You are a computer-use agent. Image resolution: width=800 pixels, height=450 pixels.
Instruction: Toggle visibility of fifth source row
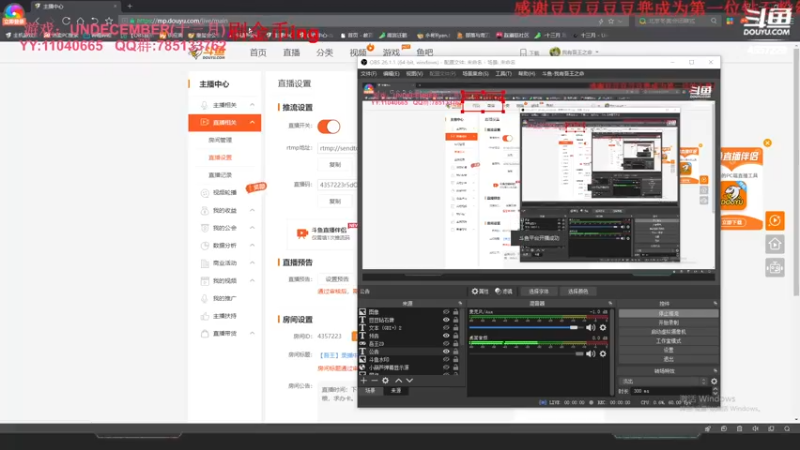[446, 344]
